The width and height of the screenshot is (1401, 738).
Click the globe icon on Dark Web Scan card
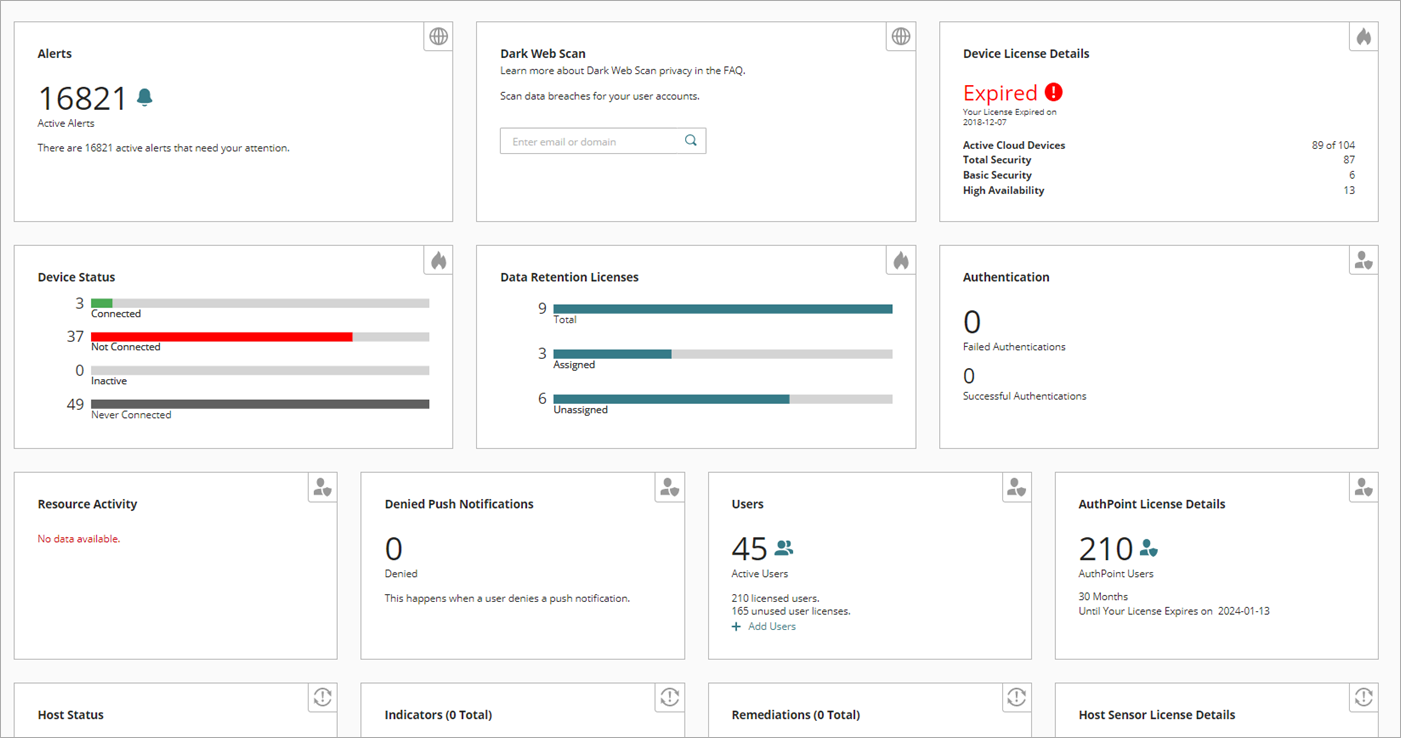pos(901,37)
